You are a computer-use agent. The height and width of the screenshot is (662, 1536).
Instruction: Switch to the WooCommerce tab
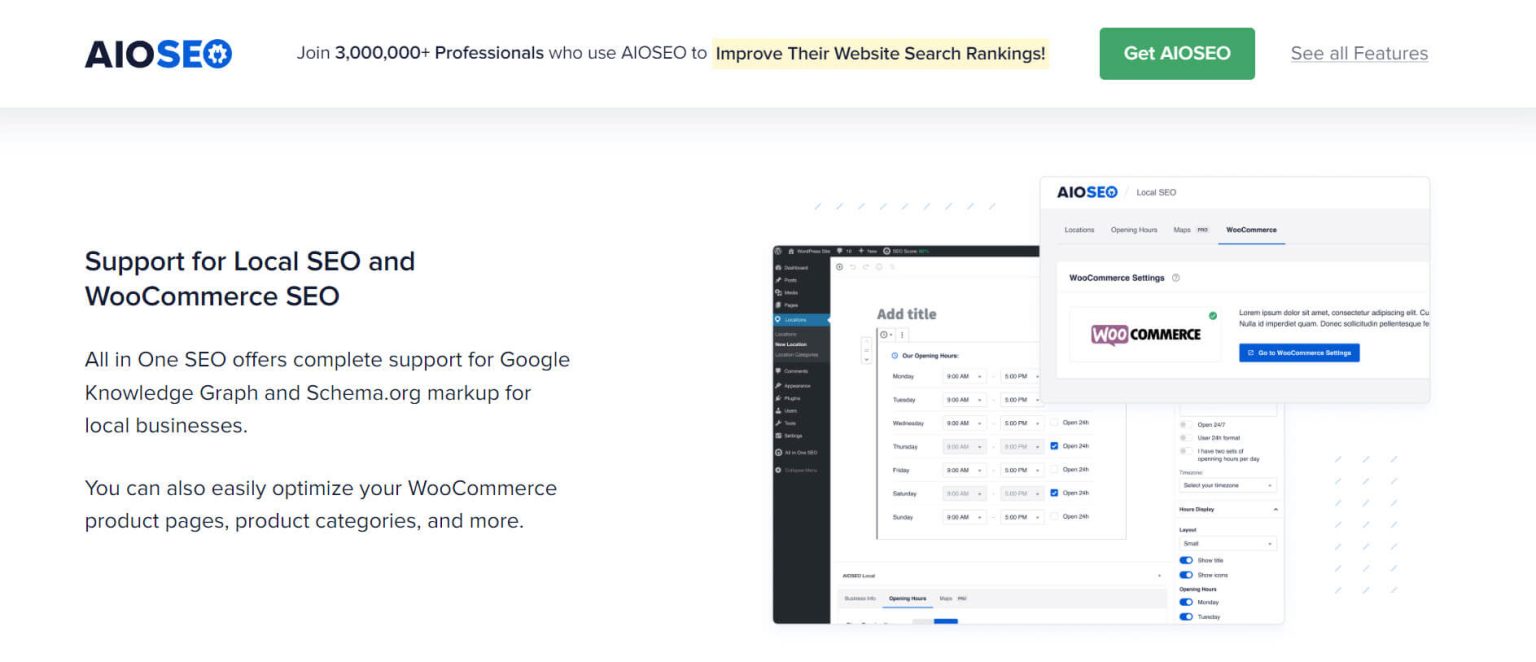(1251, 229)
